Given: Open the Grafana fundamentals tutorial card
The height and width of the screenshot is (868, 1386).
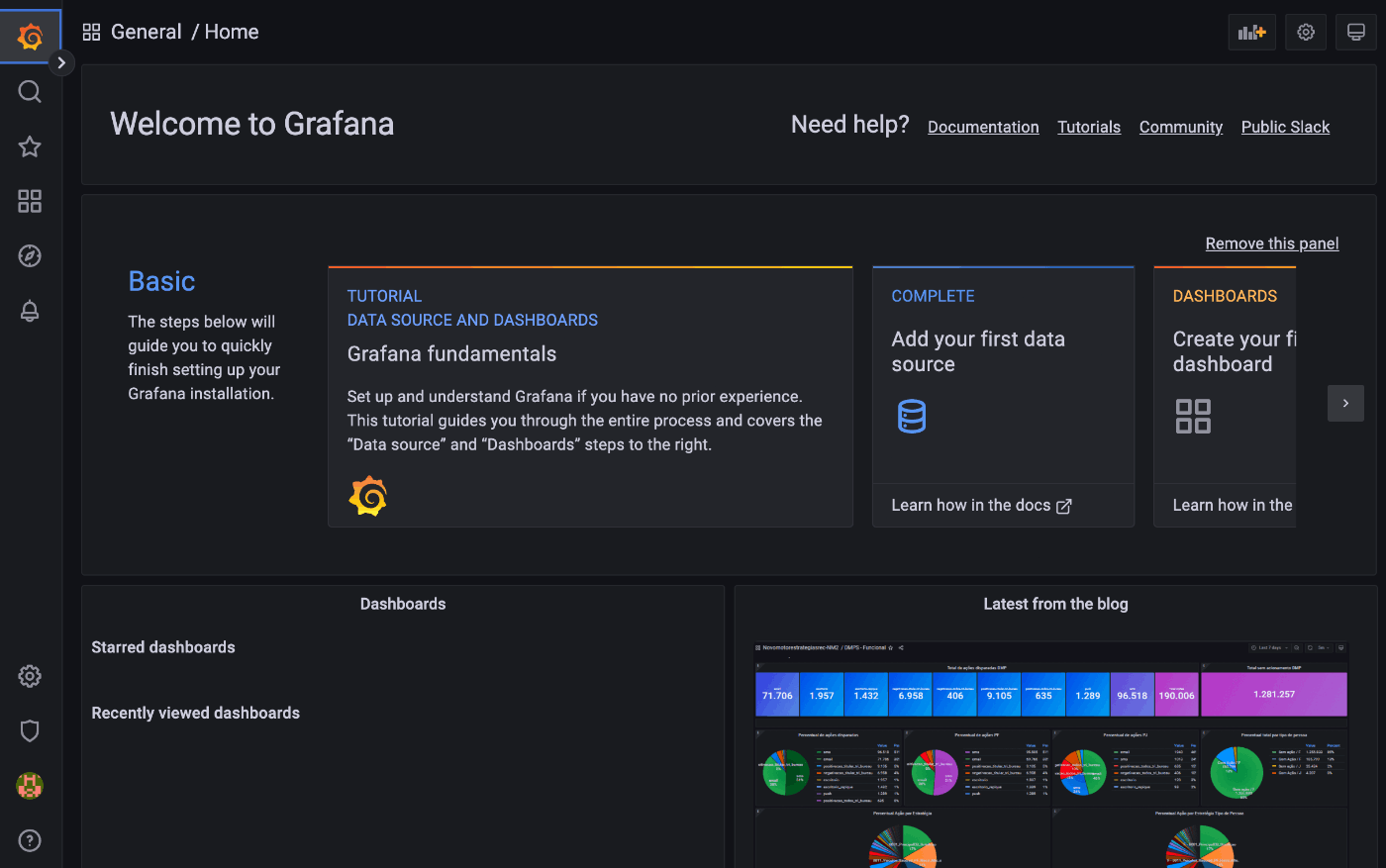Looking at the screenshot, I should pos(590,397).
